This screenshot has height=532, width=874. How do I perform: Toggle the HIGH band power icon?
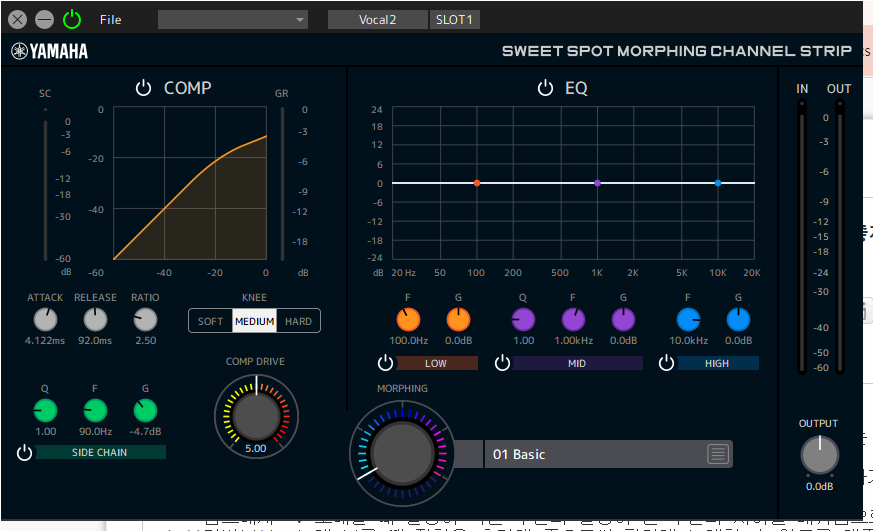tap(666, 363)
